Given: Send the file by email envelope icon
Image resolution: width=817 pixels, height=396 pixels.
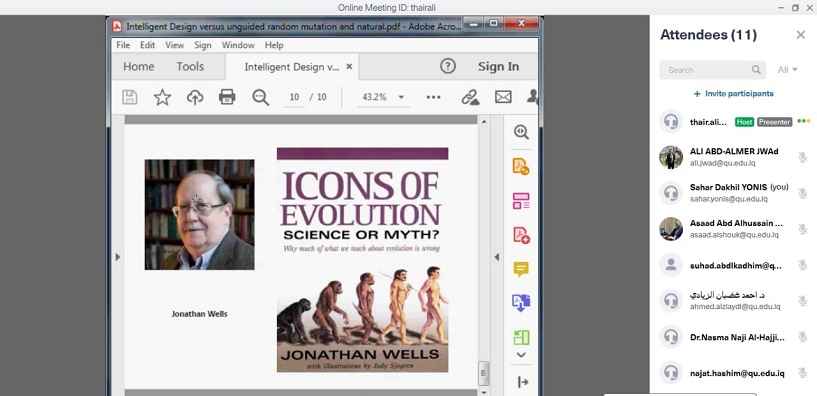Looking at the screenshot, I should click(x=503, y=97).
